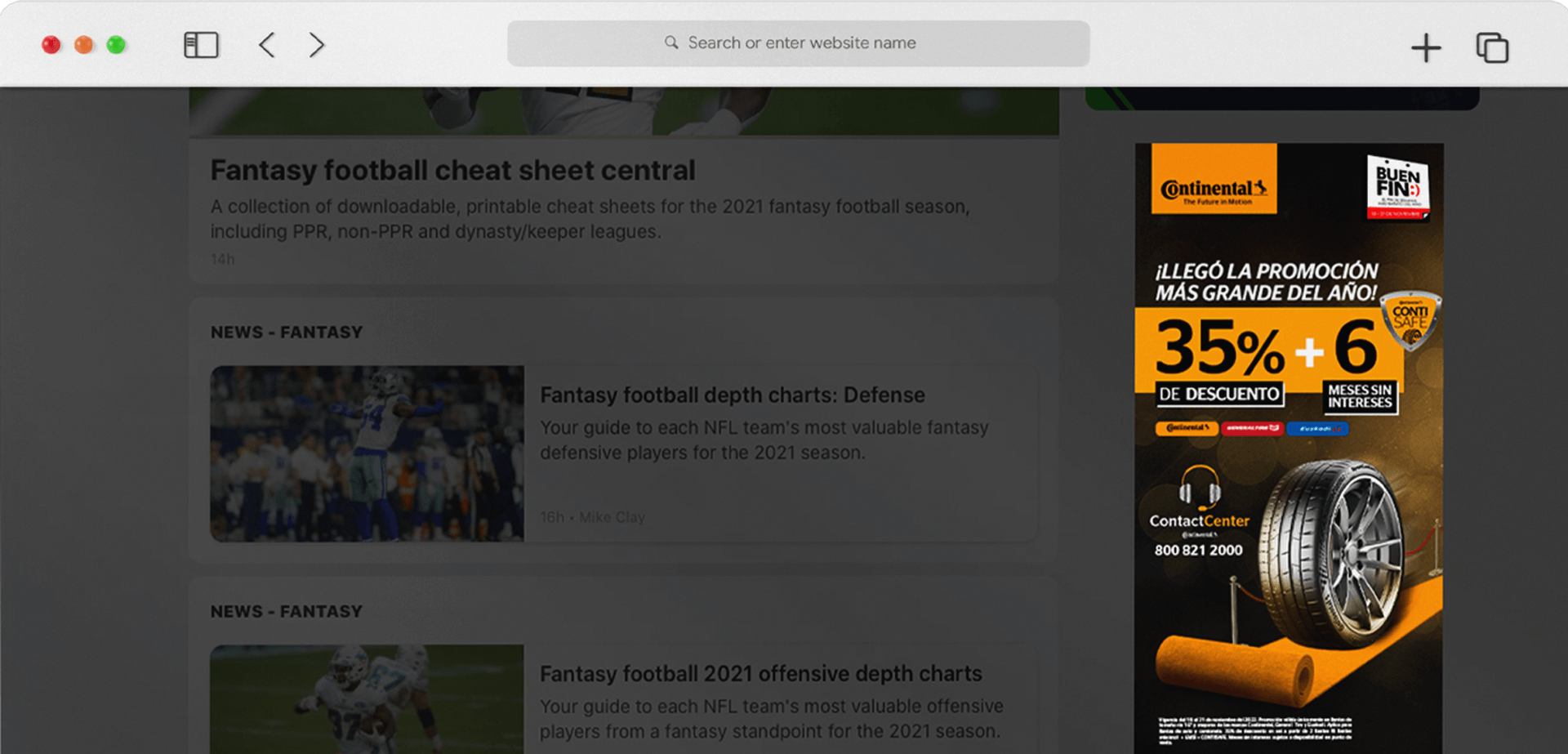Viewport: 1568px width, 754px height.
Task: Click the Conti Safe shield badge
Action: (x=1410, y=320)
